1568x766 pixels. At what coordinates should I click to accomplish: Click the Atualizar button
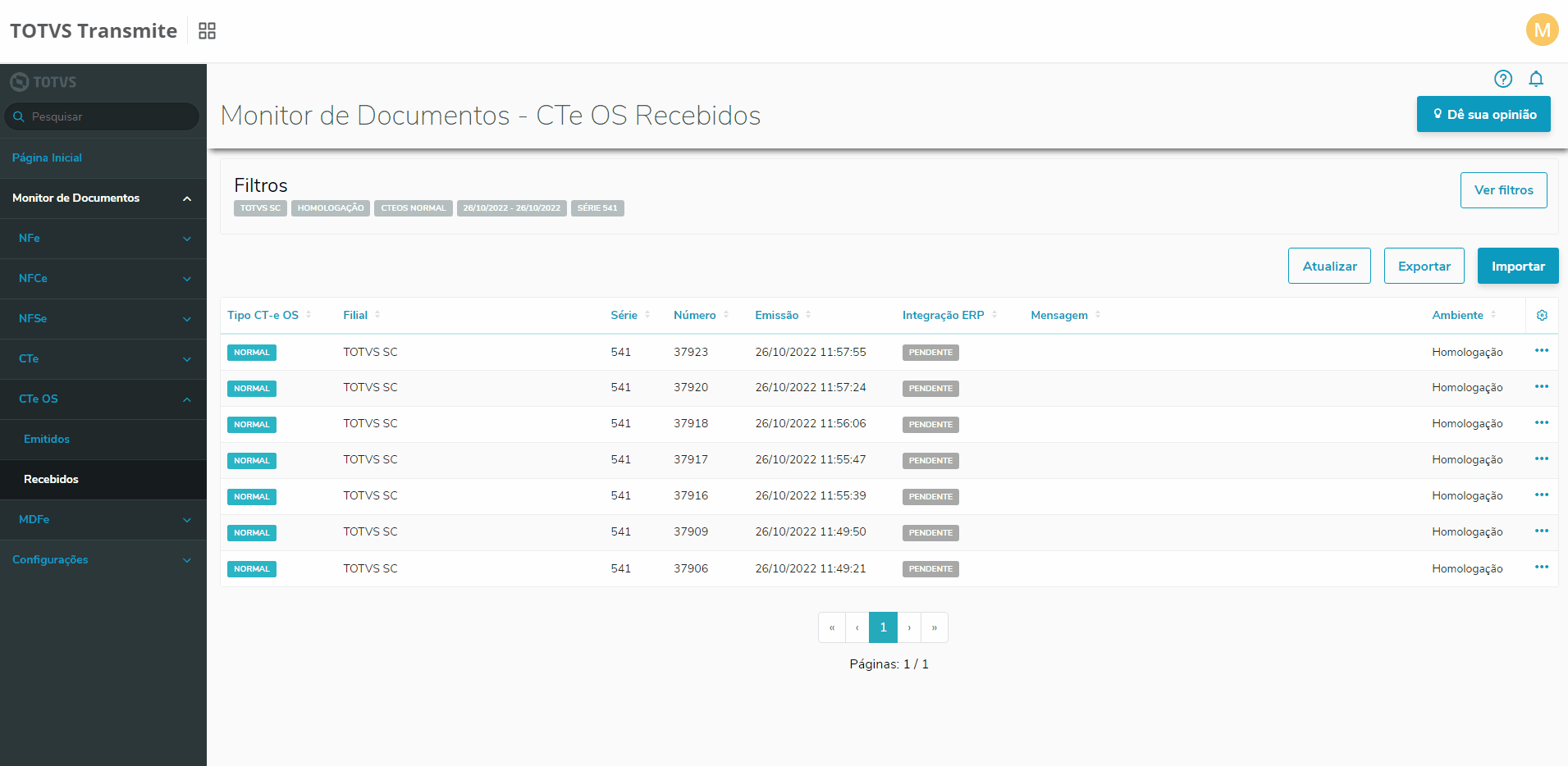coord(1329,266)
